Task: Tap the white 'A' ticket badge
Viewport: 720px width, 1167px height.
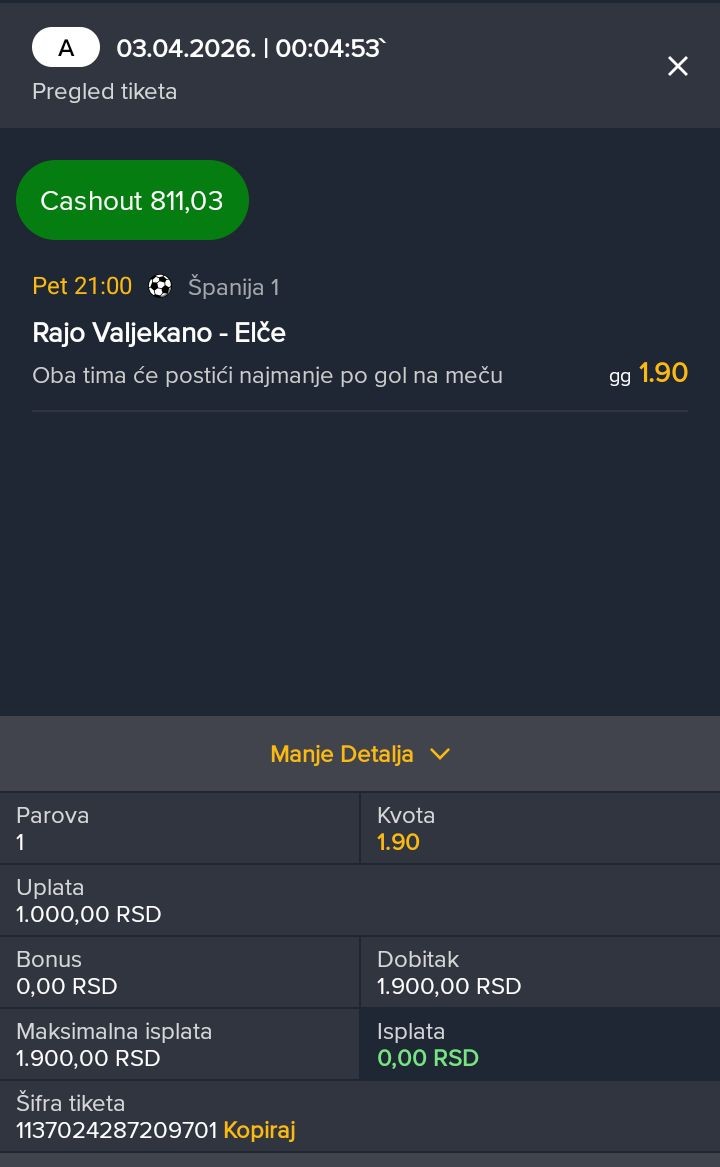Action: tap(66, 47)
